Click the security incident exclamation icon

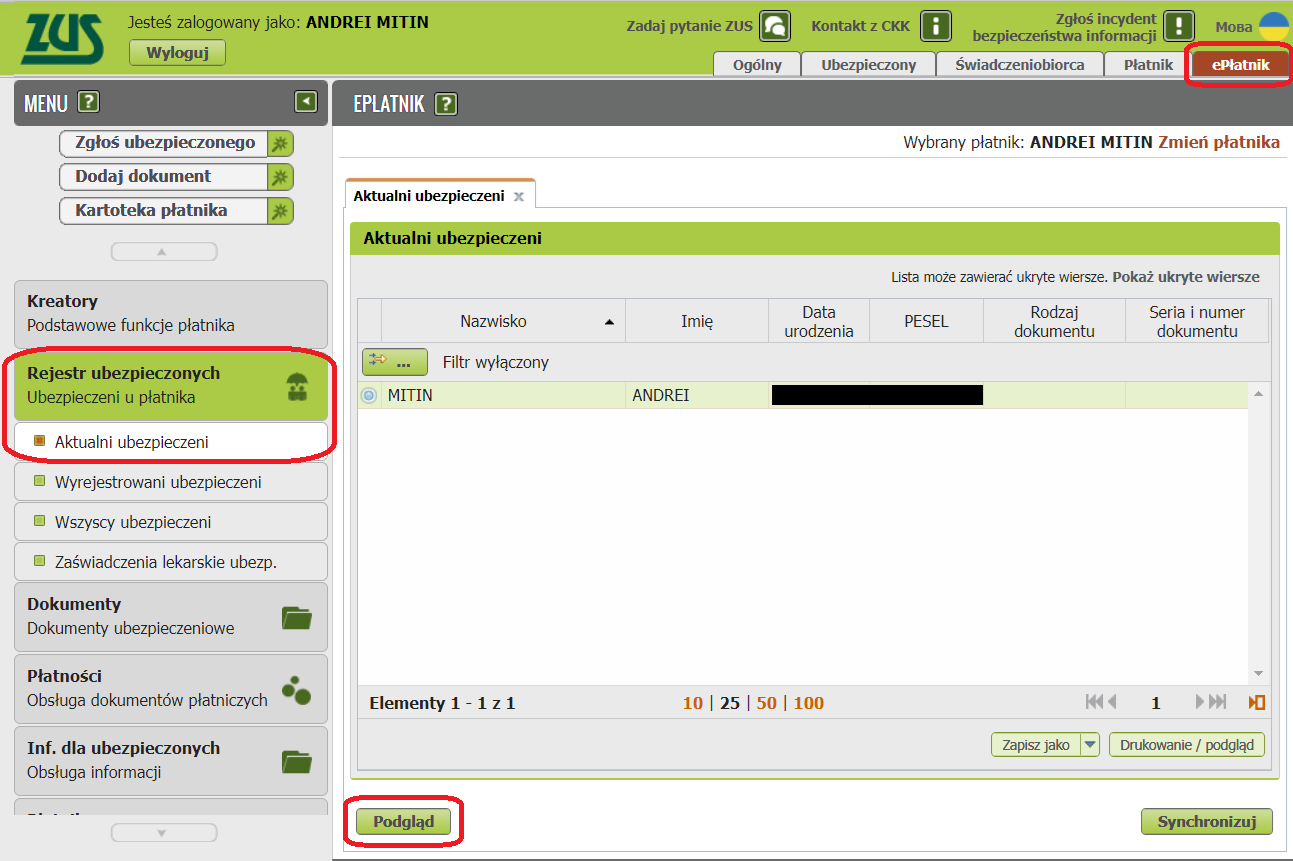1179,26
